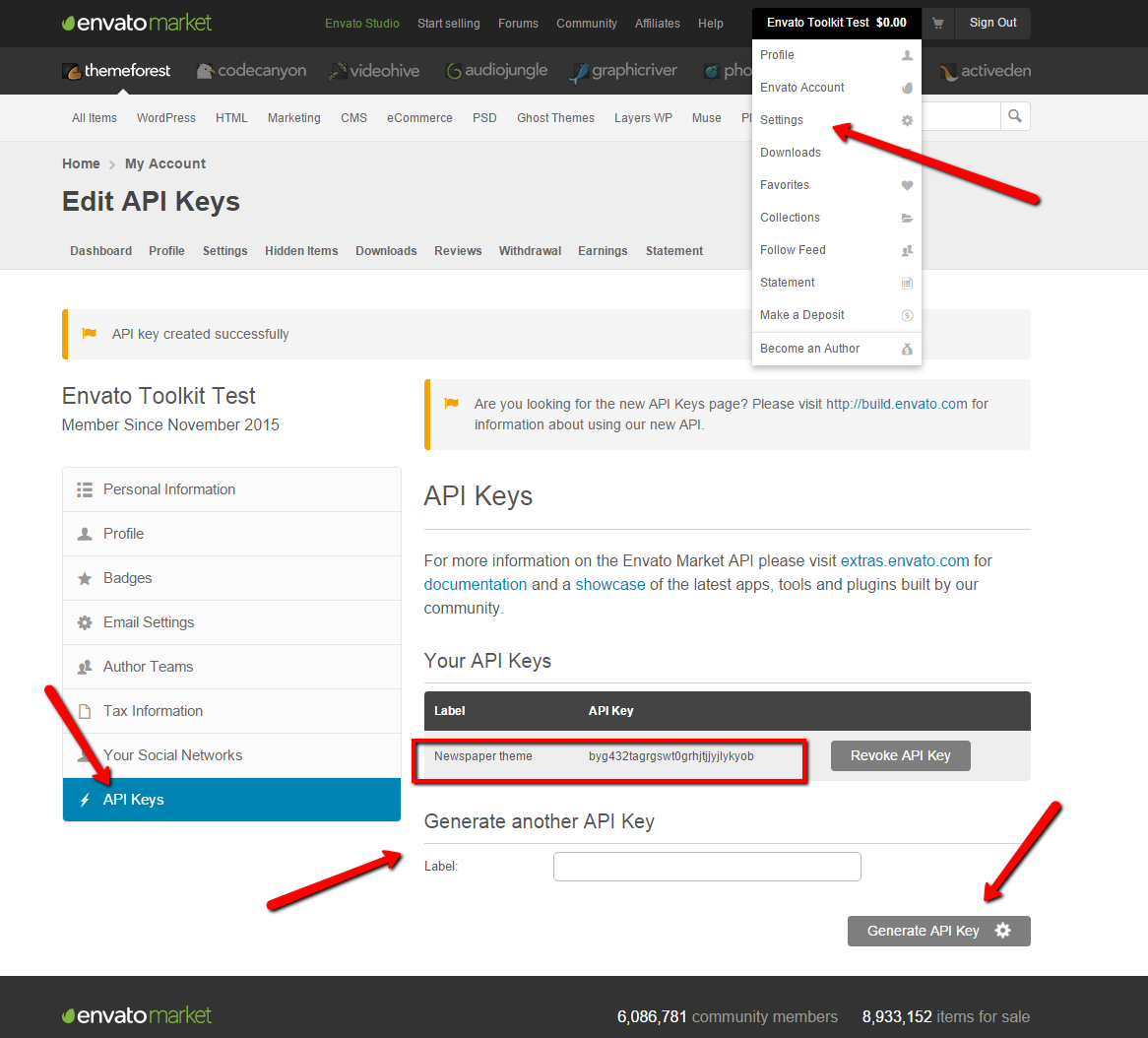This screenshot has width=1148, height=1038.
Task: Open the showcase link
Action: 610,585
